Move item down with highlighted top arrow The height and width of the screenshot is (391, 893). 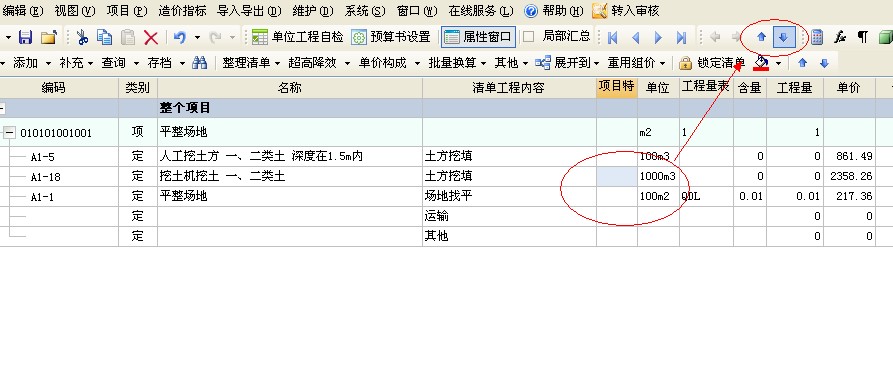(x=784, y=38)
